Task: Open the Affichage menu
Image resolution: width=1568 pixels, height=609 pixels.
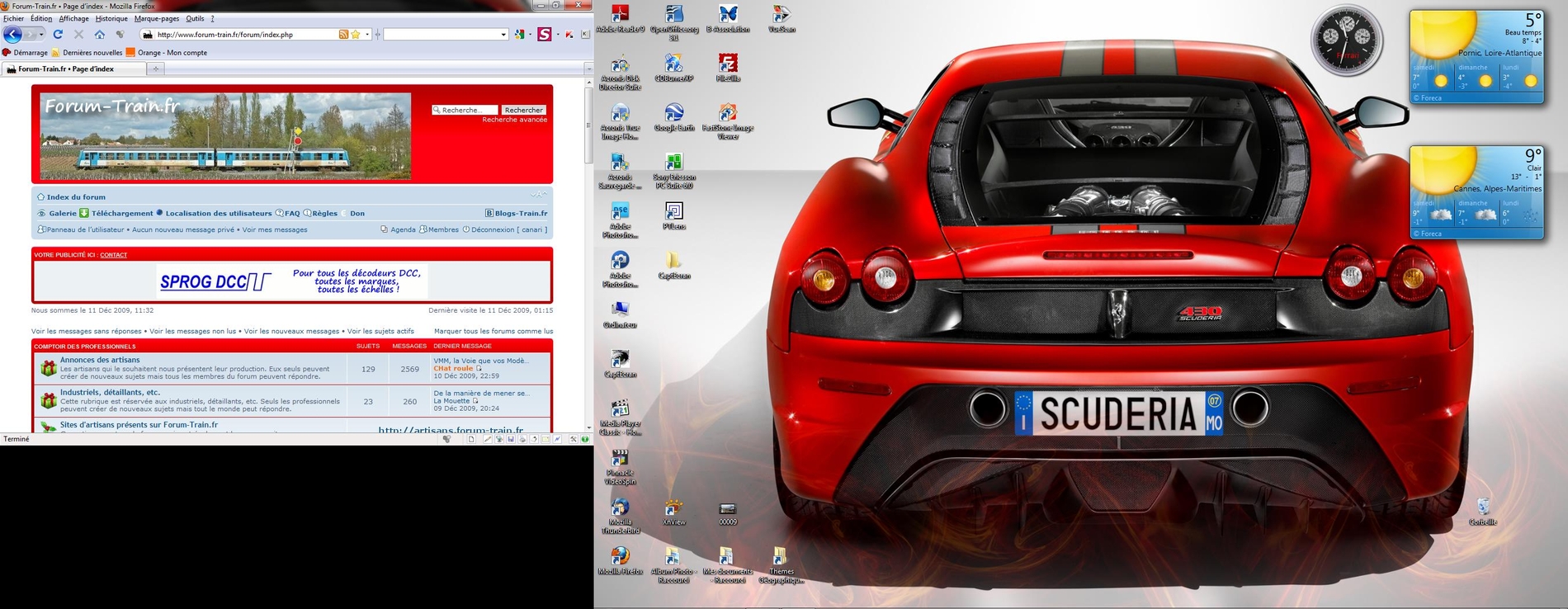Action: click(x=74, y=18)
